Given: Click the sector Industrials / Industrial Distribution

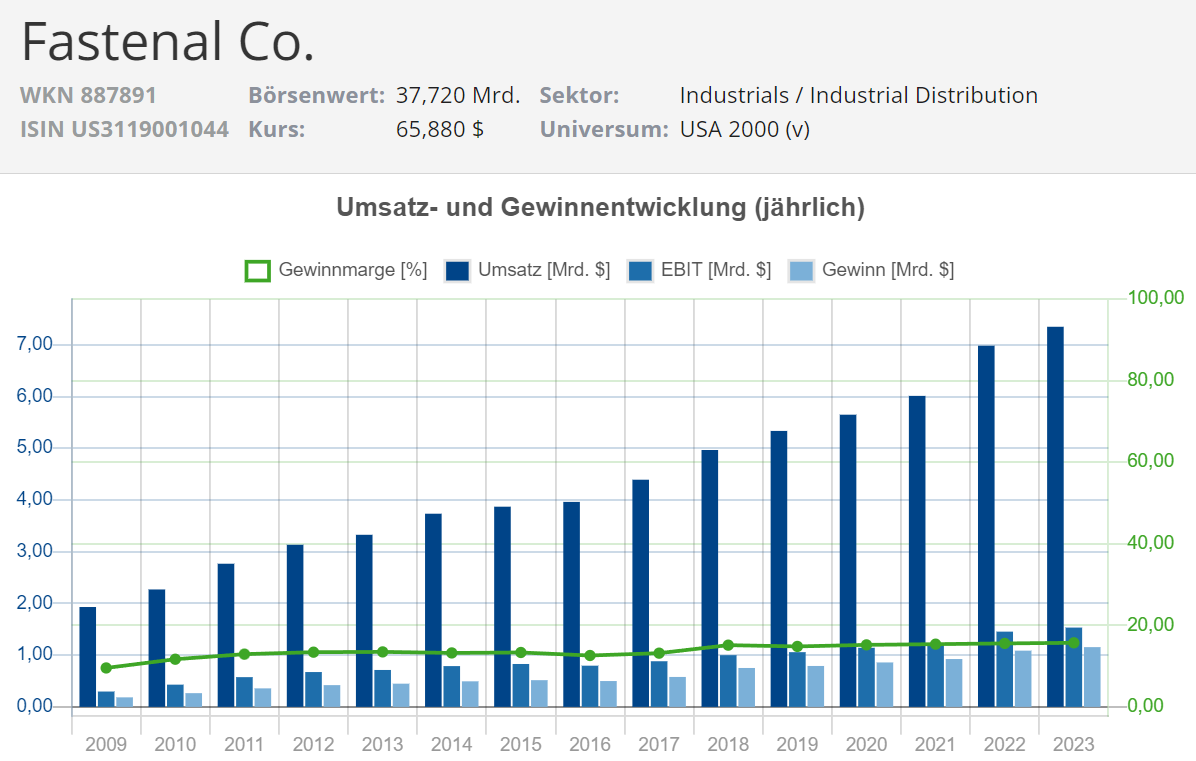Looking at the screenshot, I should (x=859, y=95).
